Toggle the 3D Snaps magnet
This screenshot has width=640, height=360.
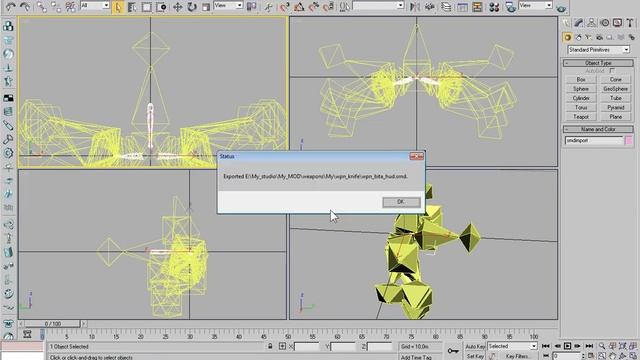[284, 7]
